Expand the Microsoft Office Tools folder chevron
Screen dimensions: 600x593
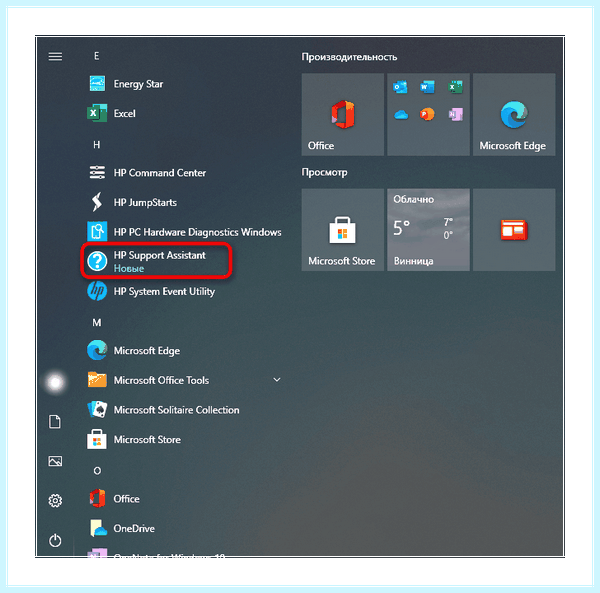click(x=277, y=380)
